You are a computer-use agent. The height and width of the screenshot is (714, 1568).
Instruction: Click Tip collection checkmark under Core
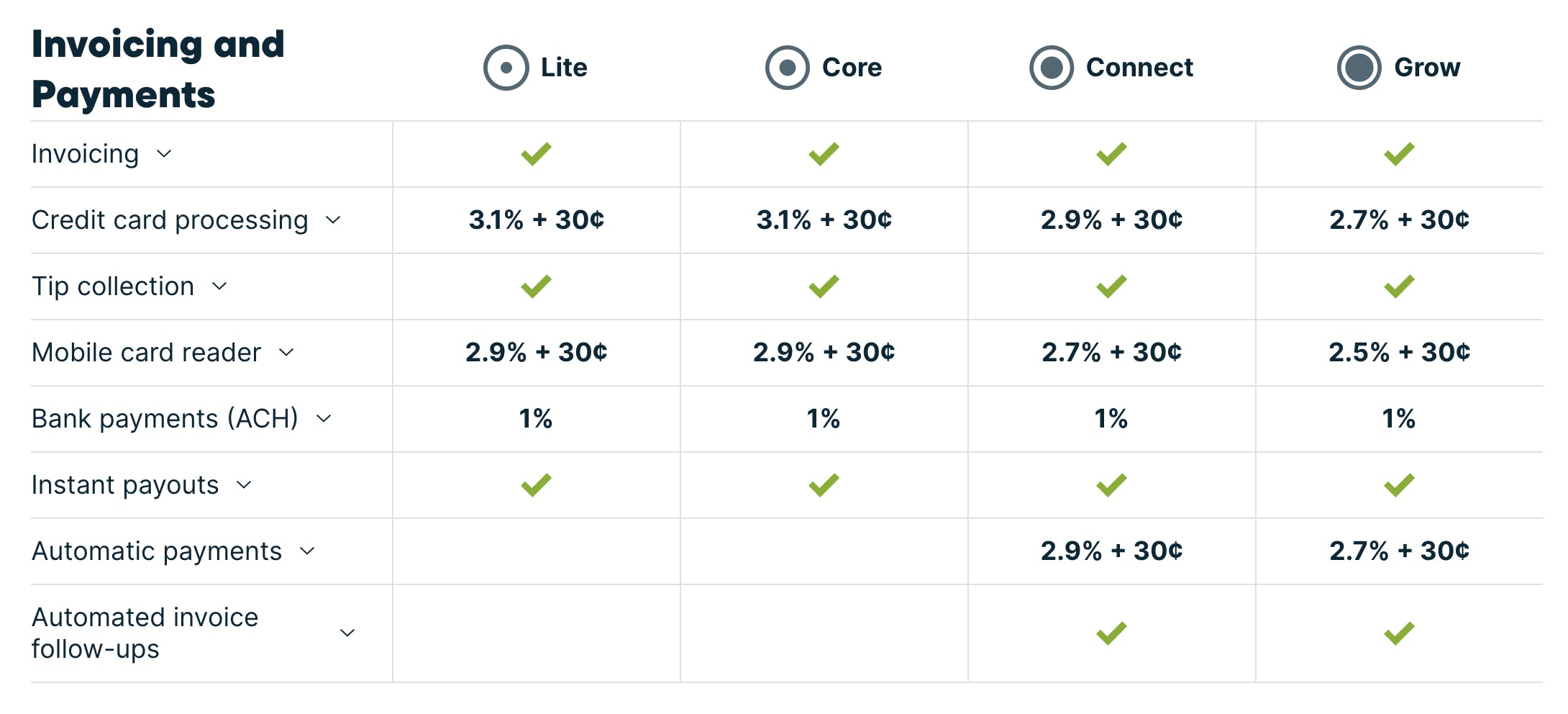[x=824, y=286]
